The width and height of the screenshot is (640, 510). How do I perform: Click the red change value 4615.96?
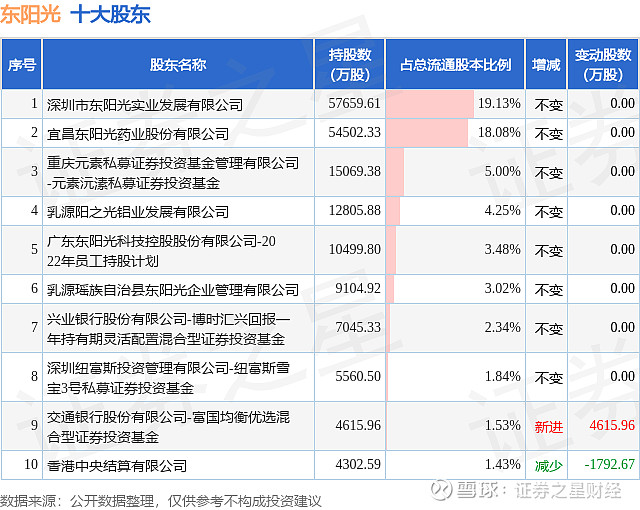tap(612, 425)
